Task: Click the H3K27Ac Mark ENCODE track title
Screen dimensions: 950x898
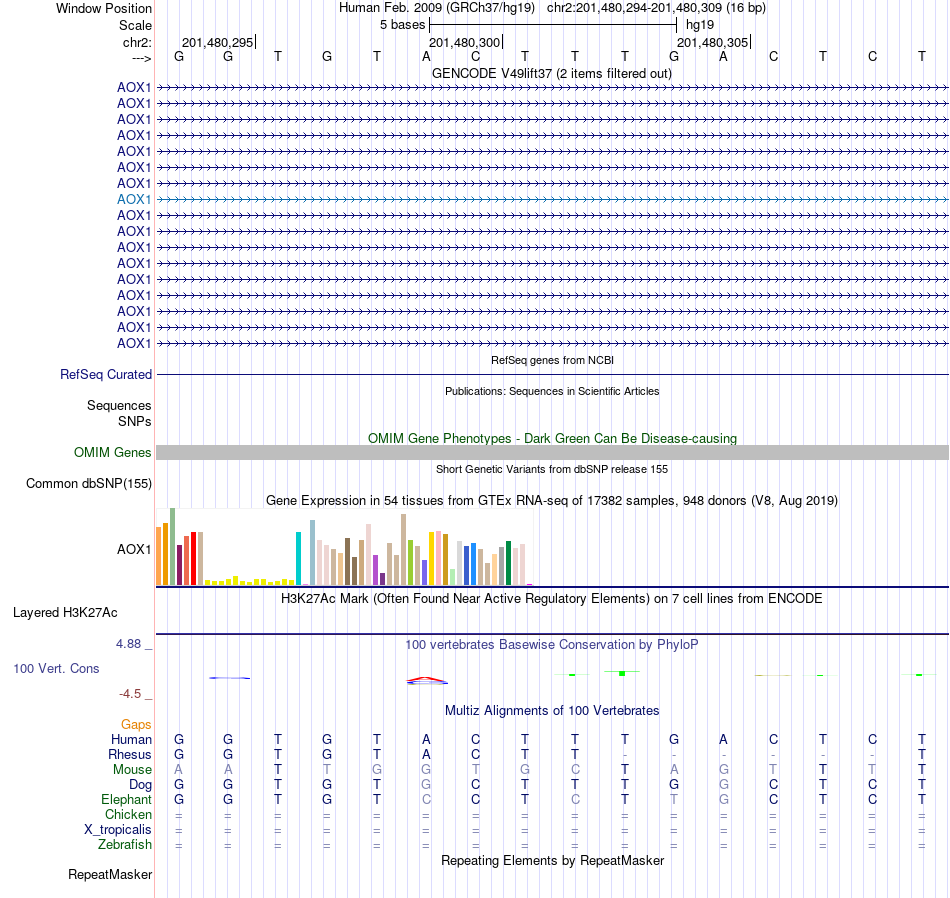Action: click(552, 599)
